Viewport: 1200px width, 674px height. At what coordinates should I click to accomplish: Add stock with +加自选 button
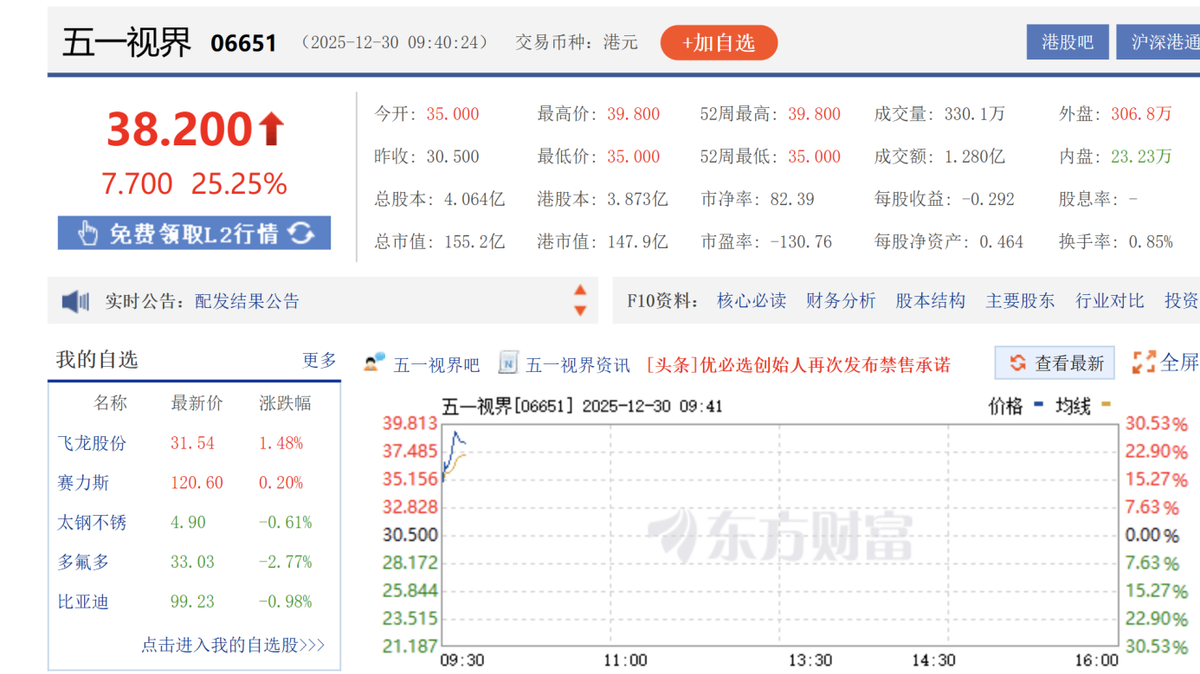tap(718, 43)
